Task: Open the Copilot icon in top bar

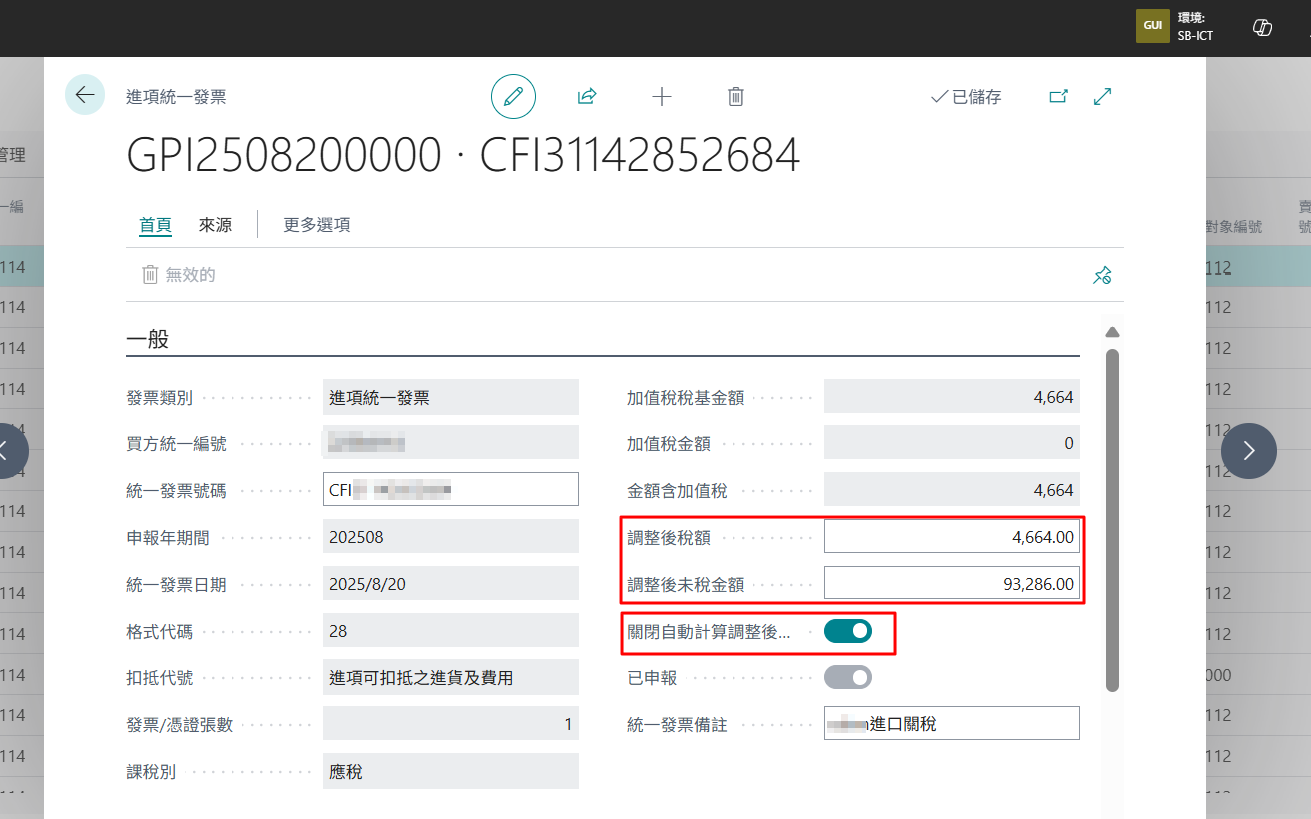Action: tap(1262, 27)
